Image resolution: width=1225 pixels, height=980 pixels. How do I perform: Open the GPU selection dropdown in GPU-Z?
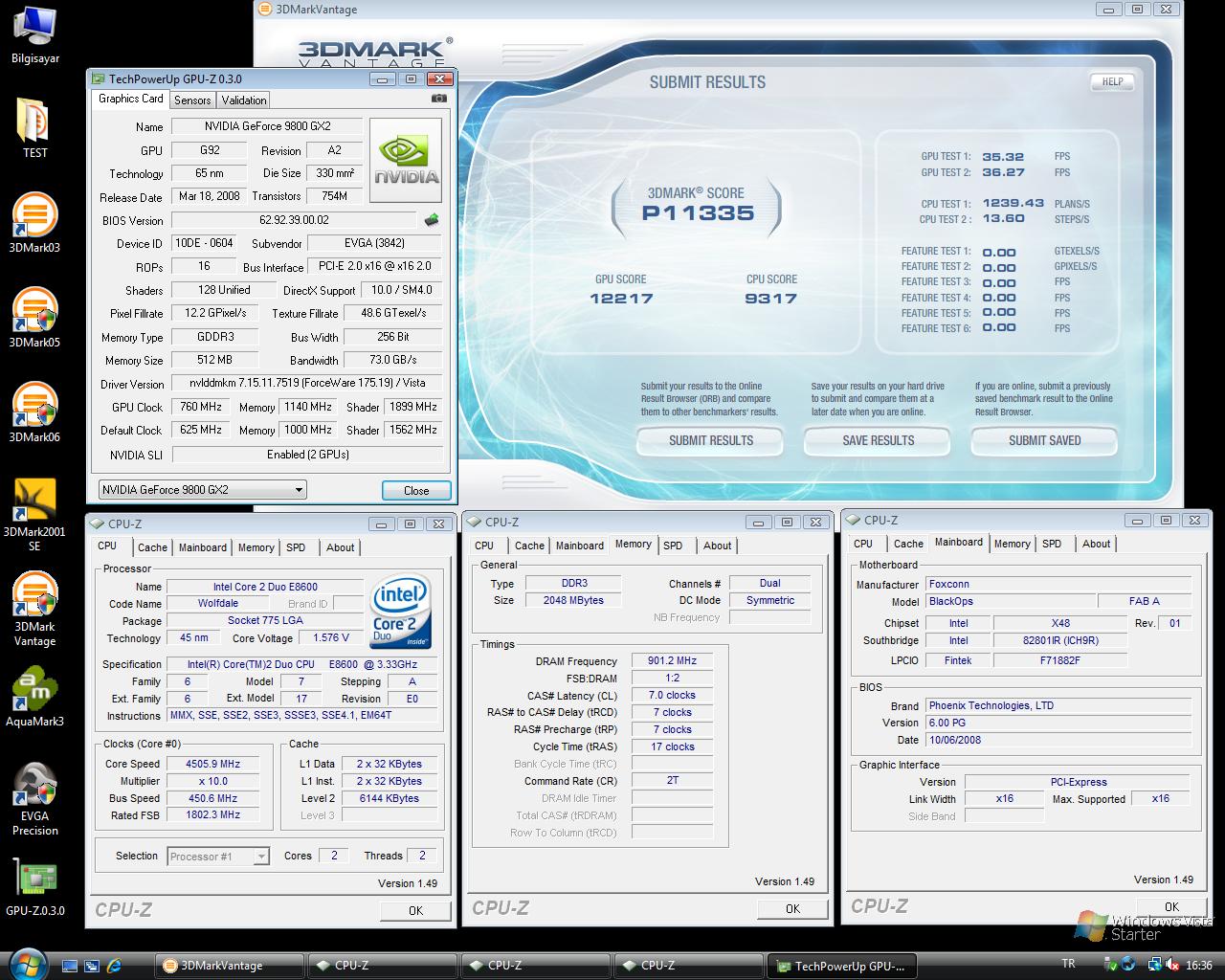[x=202, y=490]
